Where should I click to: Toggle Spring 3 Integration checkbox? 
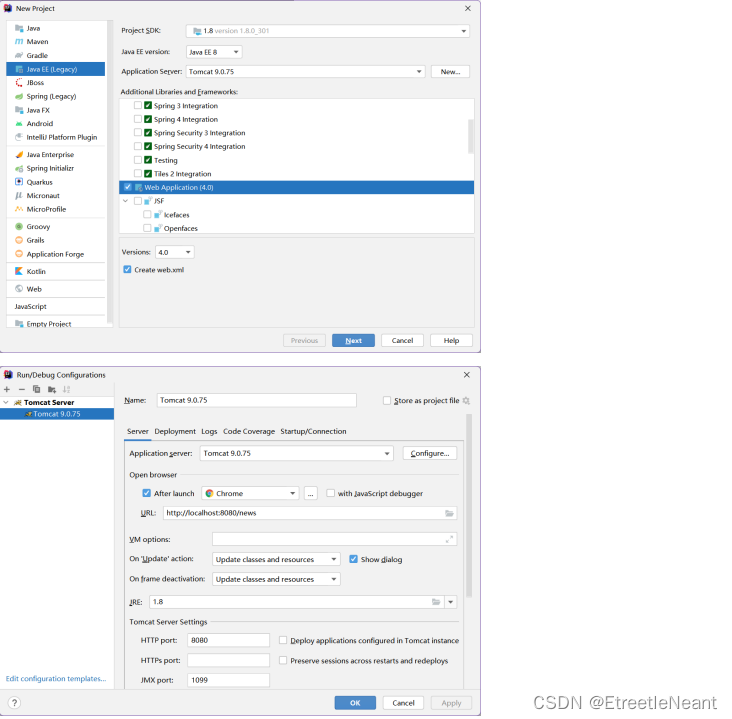(138, 106)
